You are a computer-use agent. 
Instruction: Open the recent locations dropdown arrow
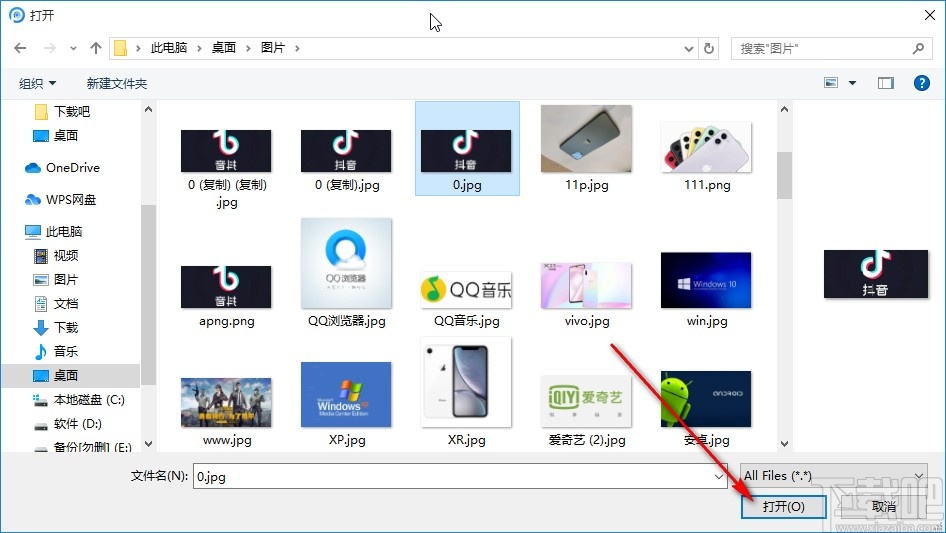coord(73,48)
